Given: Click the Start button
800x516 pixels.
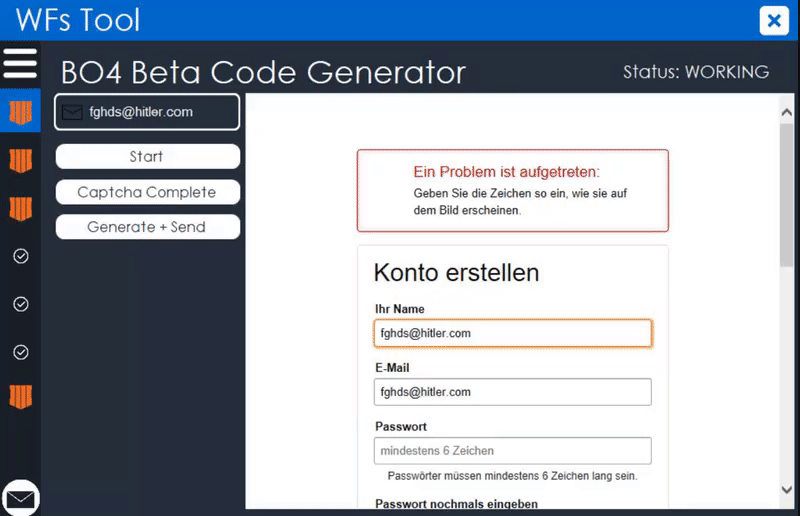Looking at the screenshot, I should pyautogui.click(x=147, y=156).
